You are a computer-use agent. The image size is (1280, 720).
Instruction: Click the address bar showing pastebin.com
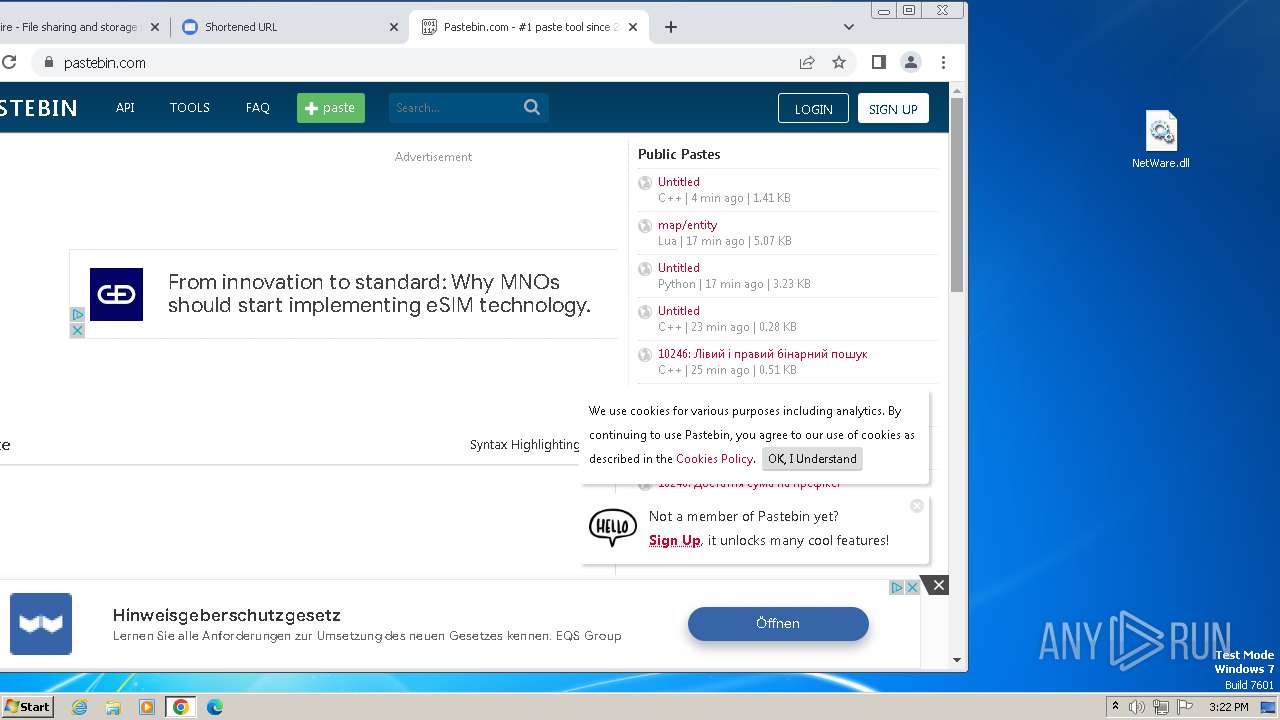tap(420, 62)
